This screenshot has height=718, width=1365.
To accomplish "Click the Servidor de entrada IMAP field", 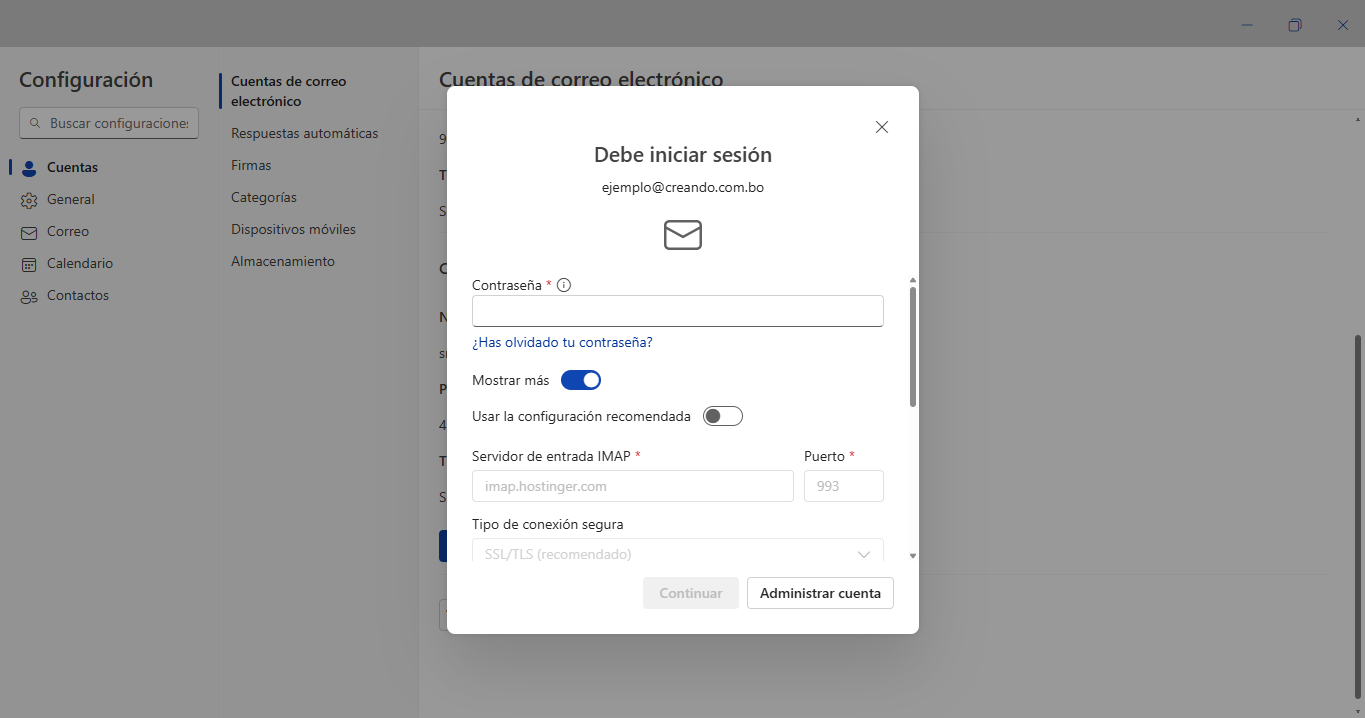I will point(633,486).
